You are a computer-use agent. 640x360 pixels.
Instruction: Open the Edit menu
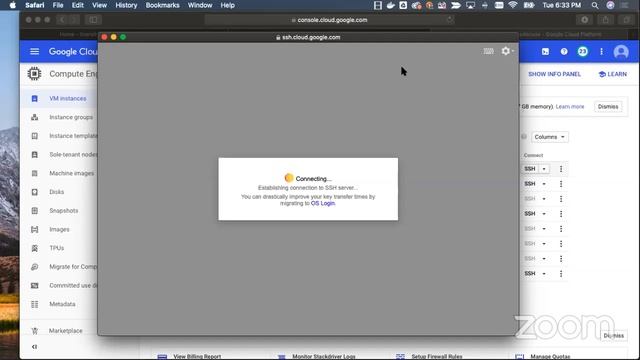click(78, 5)
